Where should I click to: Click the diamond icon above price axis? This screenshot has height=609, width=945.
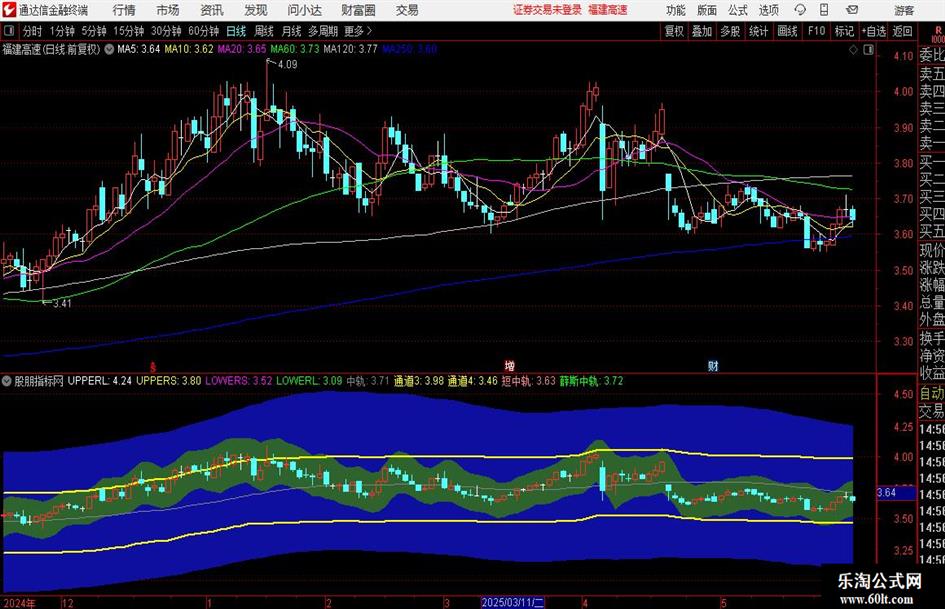tap(853, 50)
